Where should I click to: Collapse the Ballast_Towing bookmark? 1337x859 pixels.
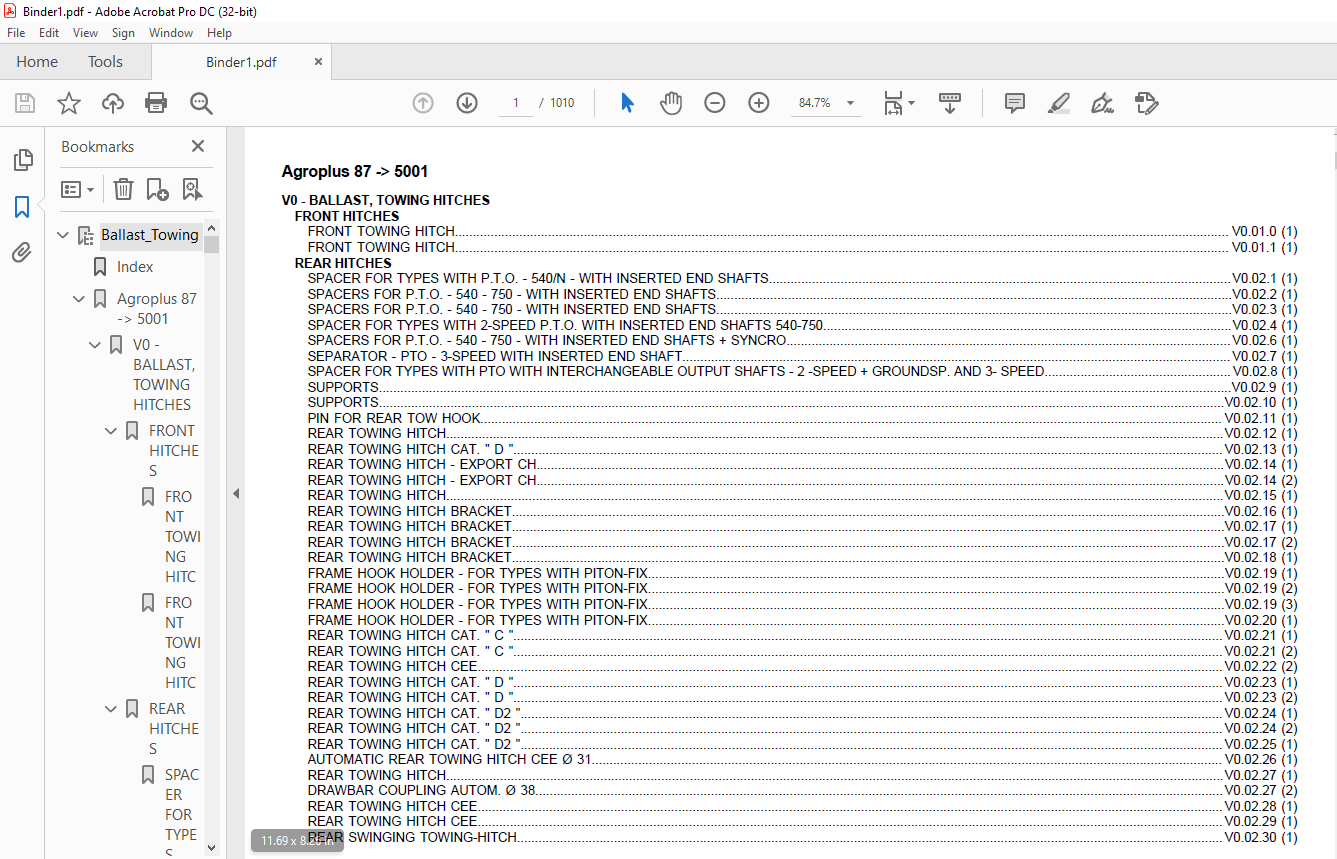pos(64,235)
